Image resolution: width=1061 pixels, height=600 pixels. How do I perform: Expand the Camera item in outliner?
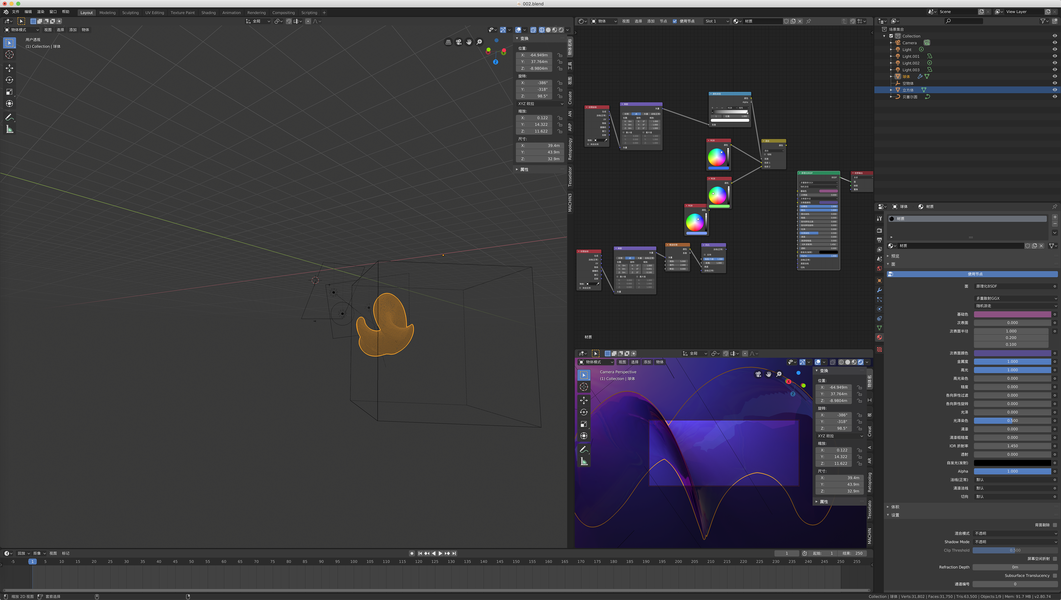891,43
